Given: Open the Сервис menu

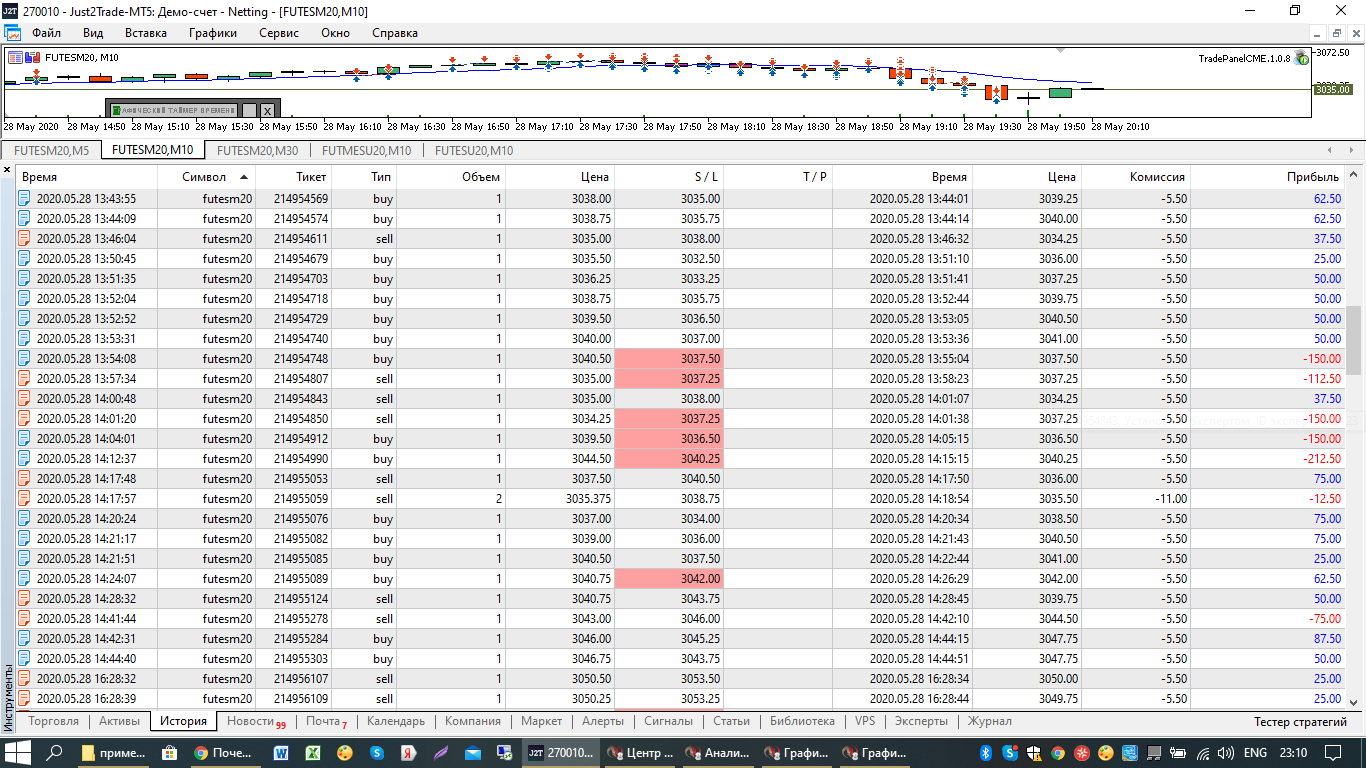Looking at the screenshot, I should coord(279,33).
